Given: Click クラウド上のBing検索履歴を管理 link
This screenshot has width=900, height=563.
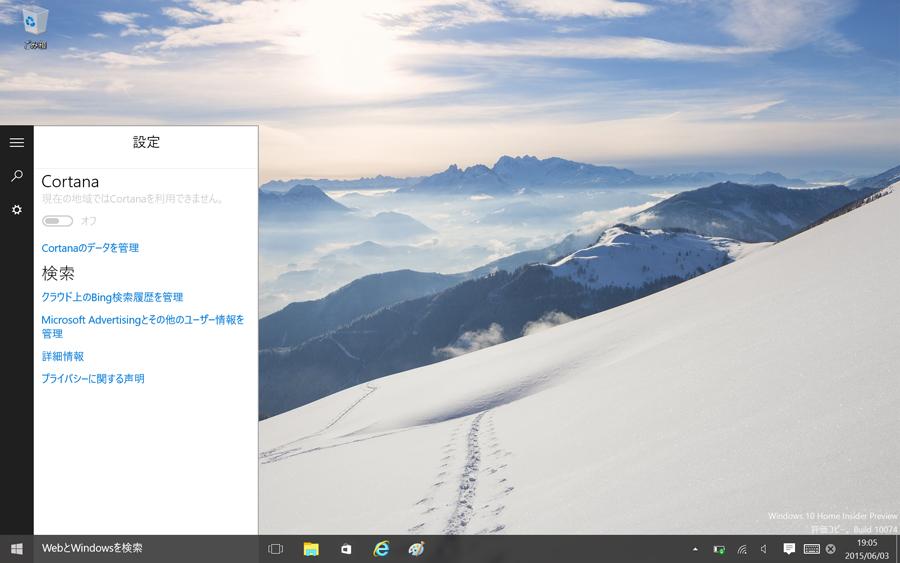Looking at the screenshot, I should click(x=112, y=297).
